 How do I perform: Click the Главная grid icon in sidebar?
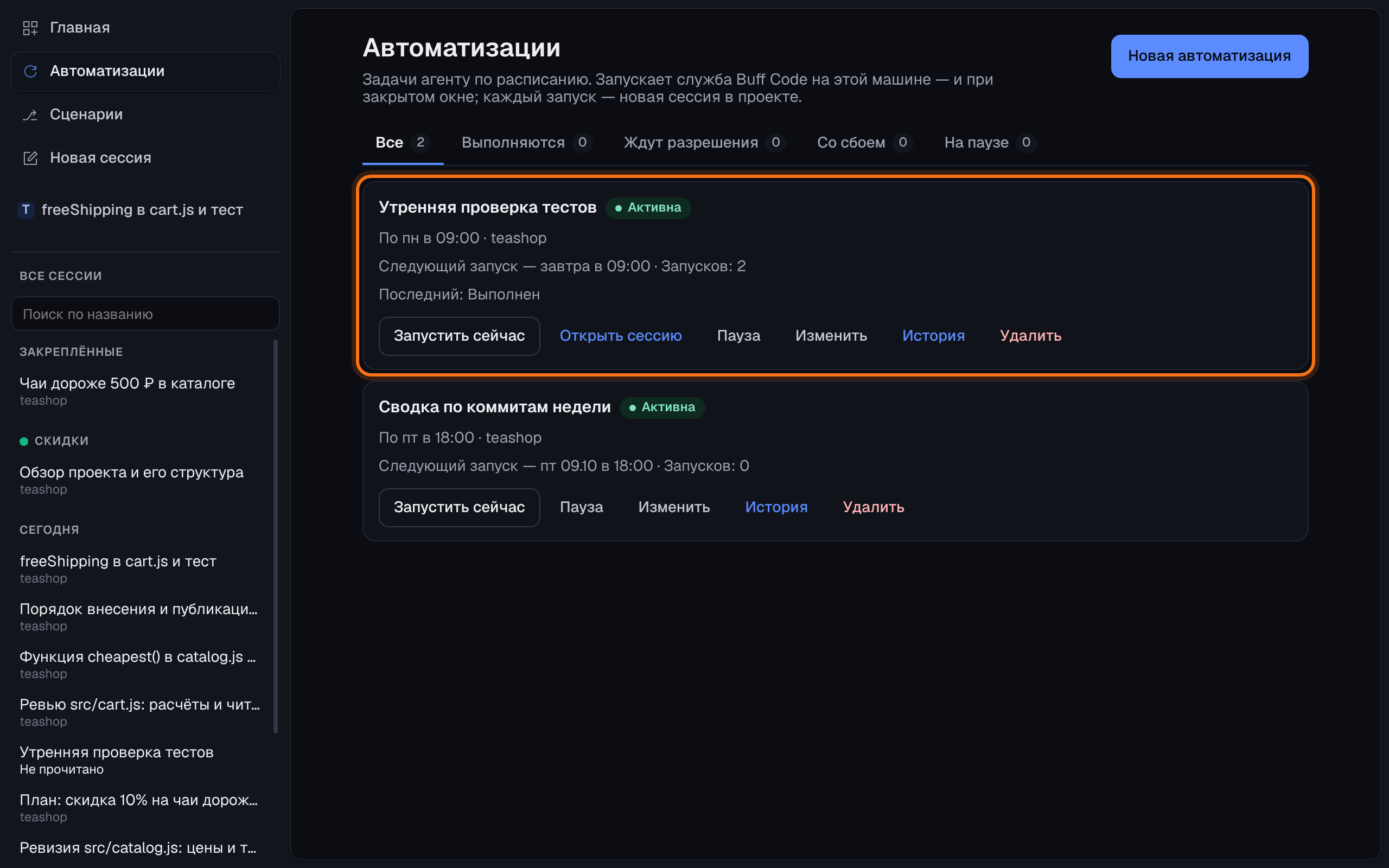(30, 28)
